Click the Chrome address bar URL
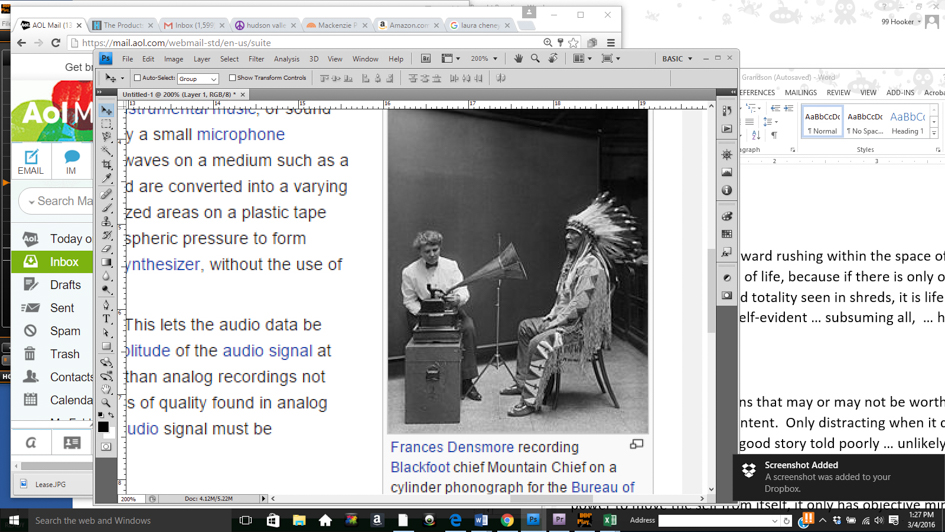Image resolution: width=945 pixels, height=532 pixels. coord(177,43)
